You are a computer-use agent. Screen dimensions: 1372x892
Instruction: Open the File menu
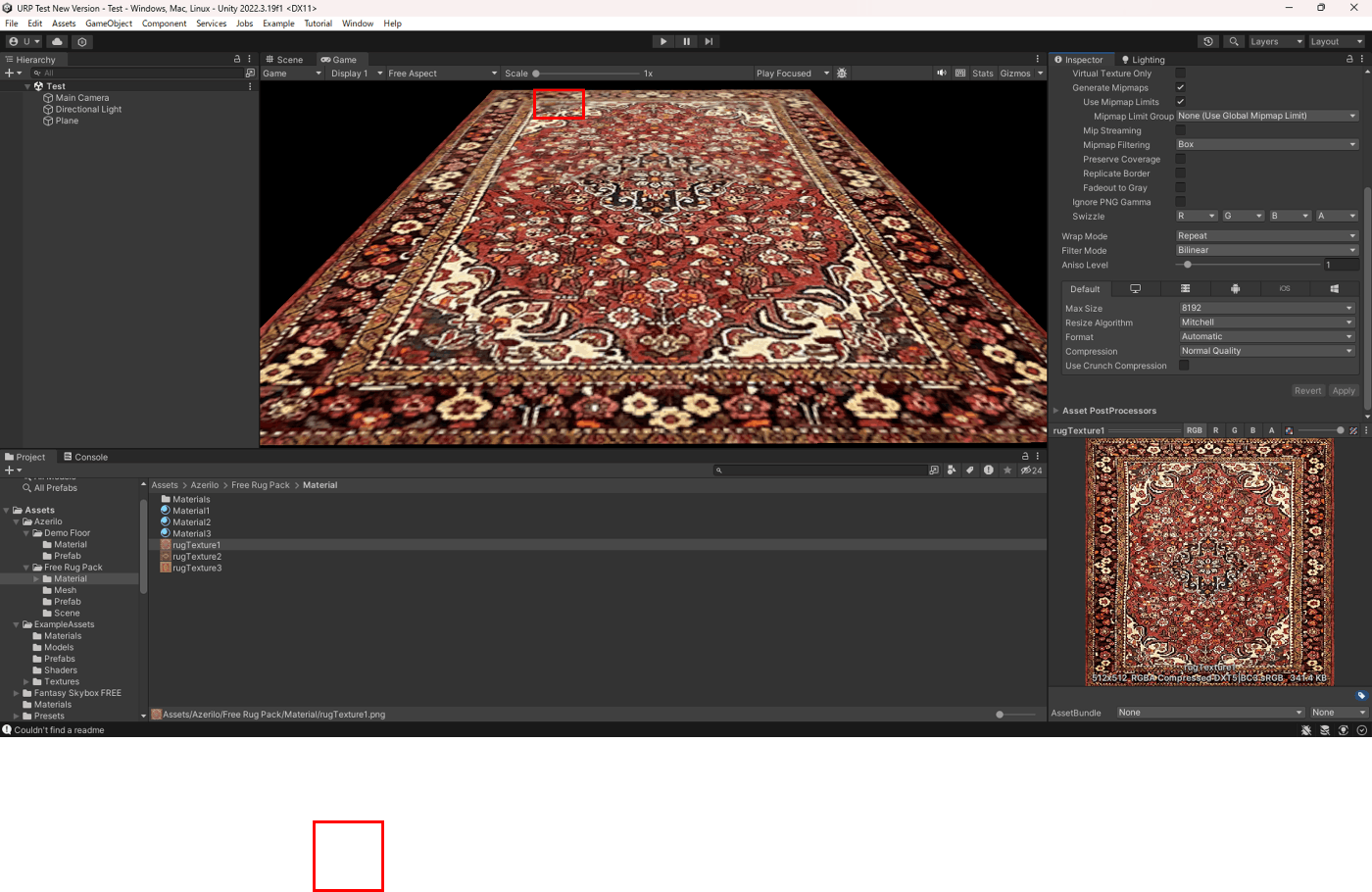[x=12, y=24]
